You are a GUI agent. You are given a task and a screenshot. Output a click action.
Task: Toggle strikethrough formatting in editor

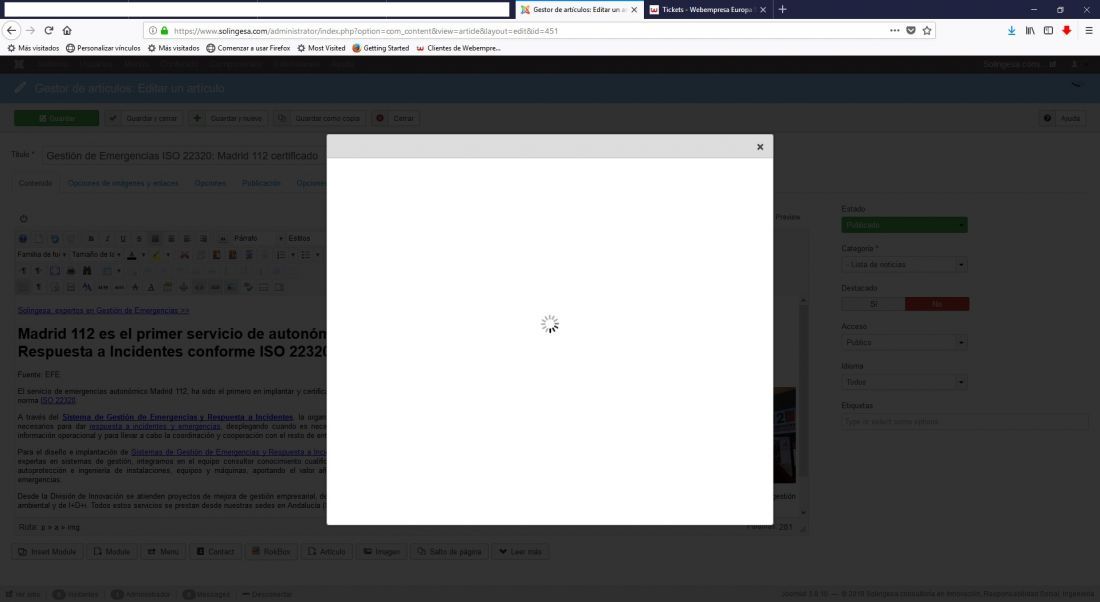pos(139,239)
